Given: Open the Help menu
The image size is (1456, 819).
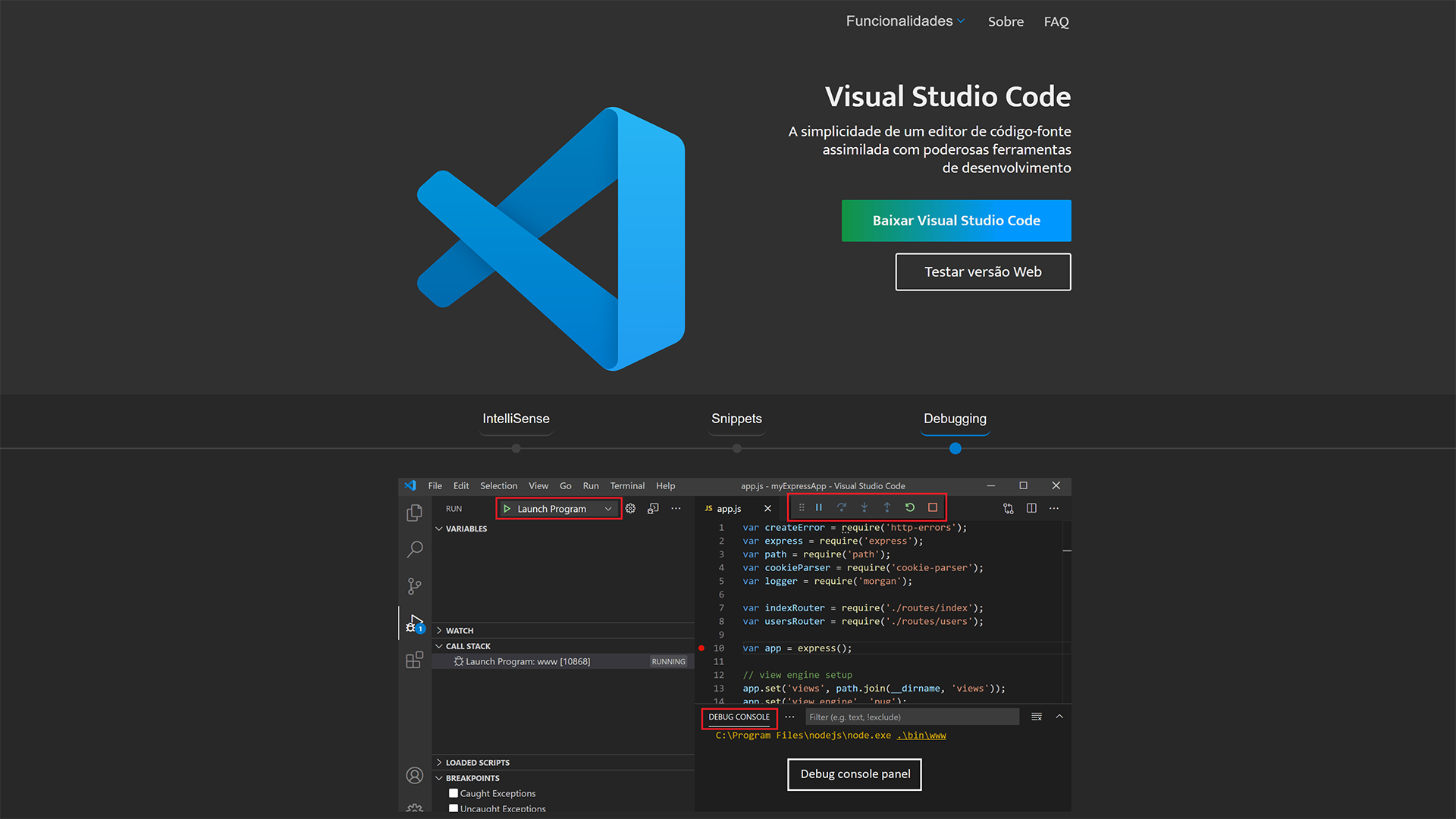Looking at the screenshot, I should [665, 486].
